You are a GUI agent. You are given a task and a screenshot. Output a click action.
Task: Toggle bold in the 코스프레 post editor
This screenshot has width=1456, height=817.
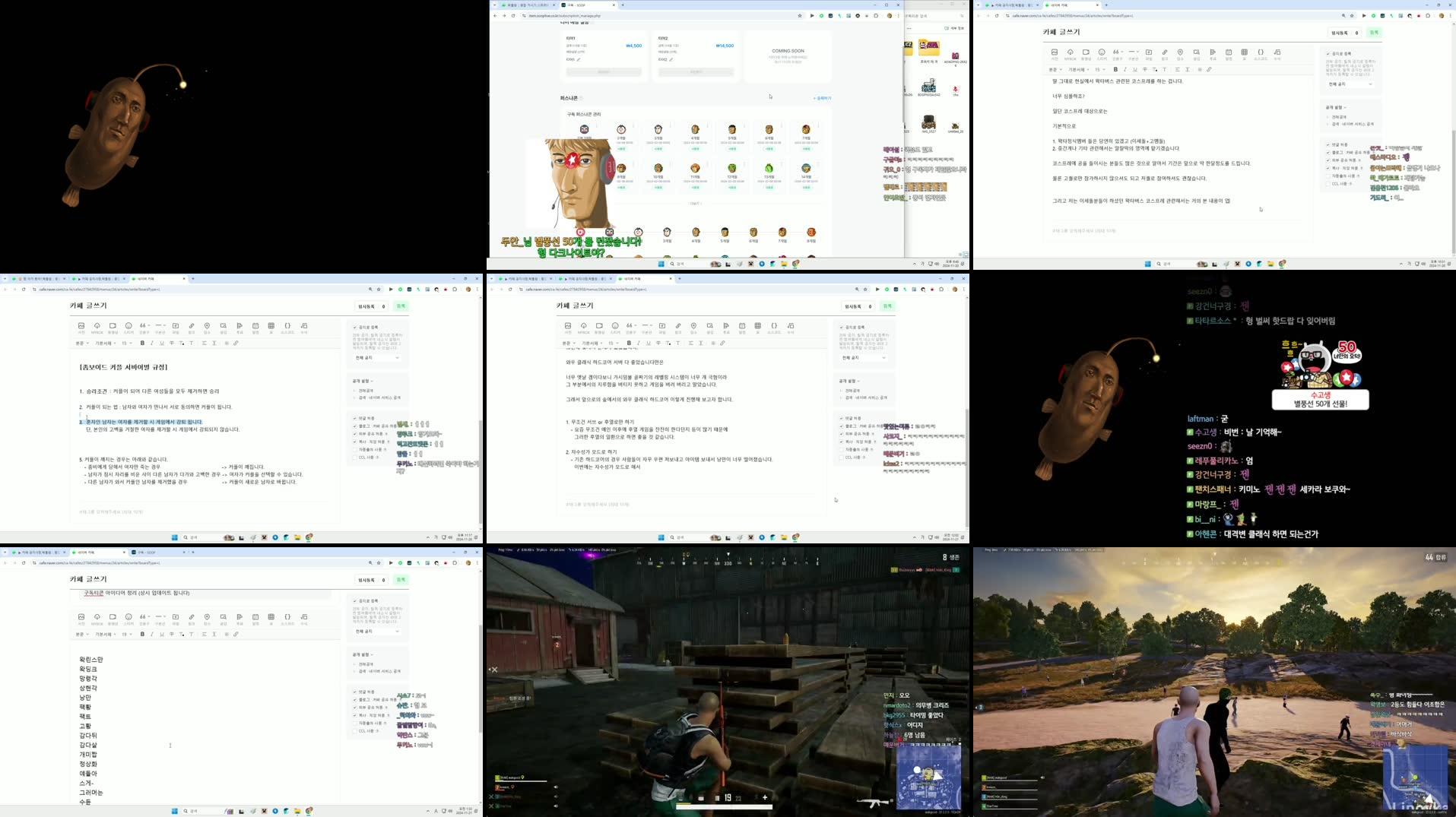point(1115,69)
